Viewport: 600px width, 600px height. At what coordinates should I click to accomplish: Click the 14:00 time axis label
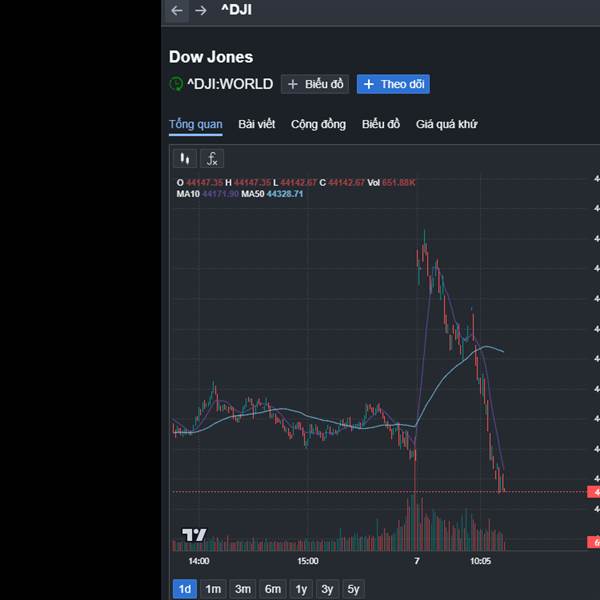click(199, 561)
